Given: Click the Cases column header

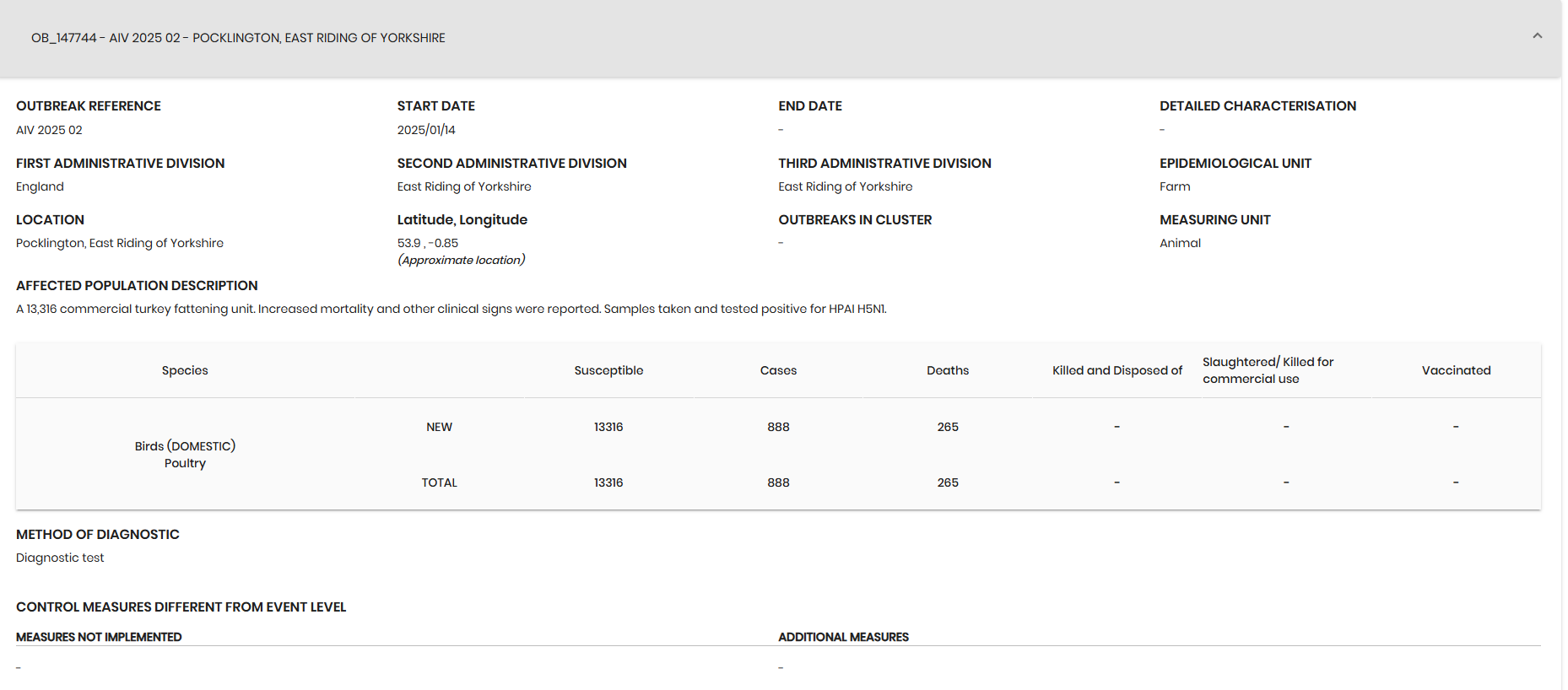Looking at the screenshot, I should (x=778, y=370).
